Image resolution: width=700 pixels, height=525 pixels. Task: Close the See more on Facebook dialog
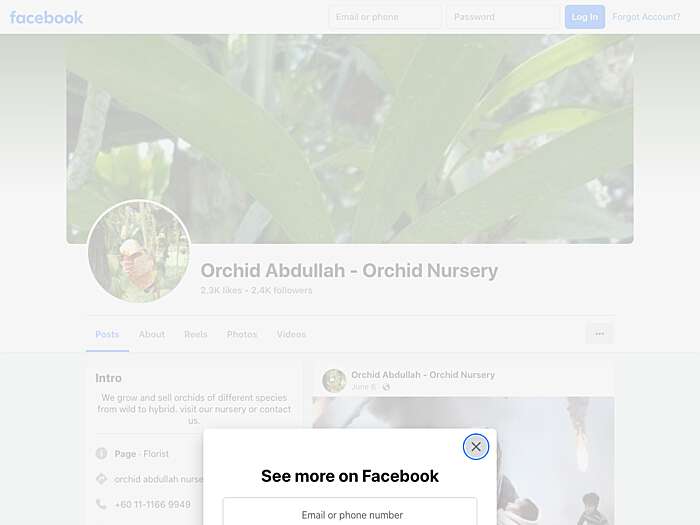[x=475, y=446]
